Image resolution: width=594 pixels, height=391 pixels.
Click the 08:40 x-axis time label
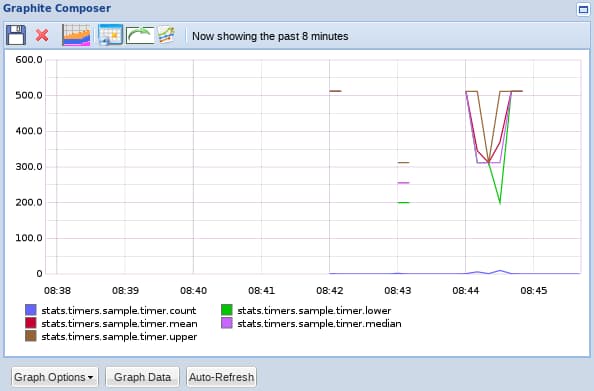194,291
